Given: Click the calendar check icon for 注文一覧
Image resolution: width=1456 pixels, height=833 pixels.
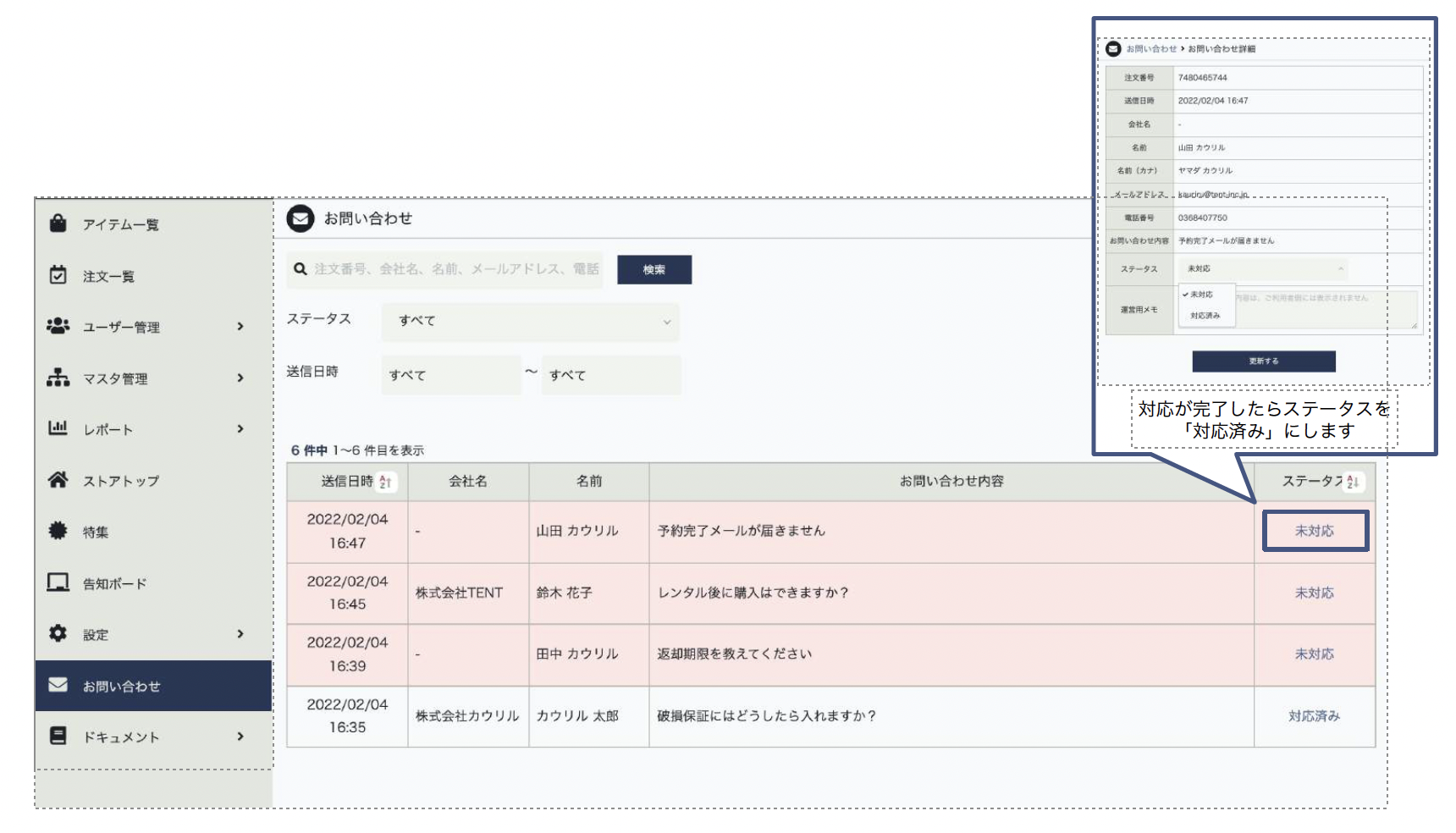Looking at the screenshot, I should pyautogui.click(x=58, y=275).
